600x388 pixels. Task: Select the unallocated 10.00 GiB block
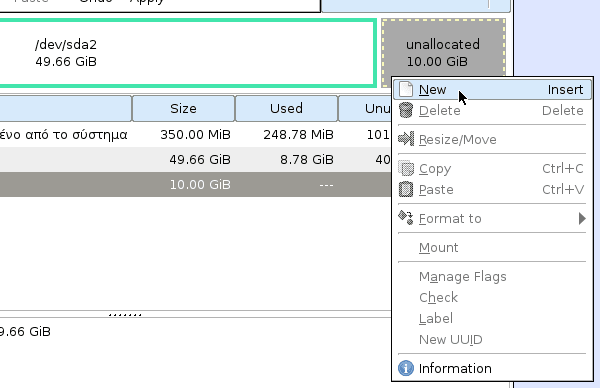point(443,53)
